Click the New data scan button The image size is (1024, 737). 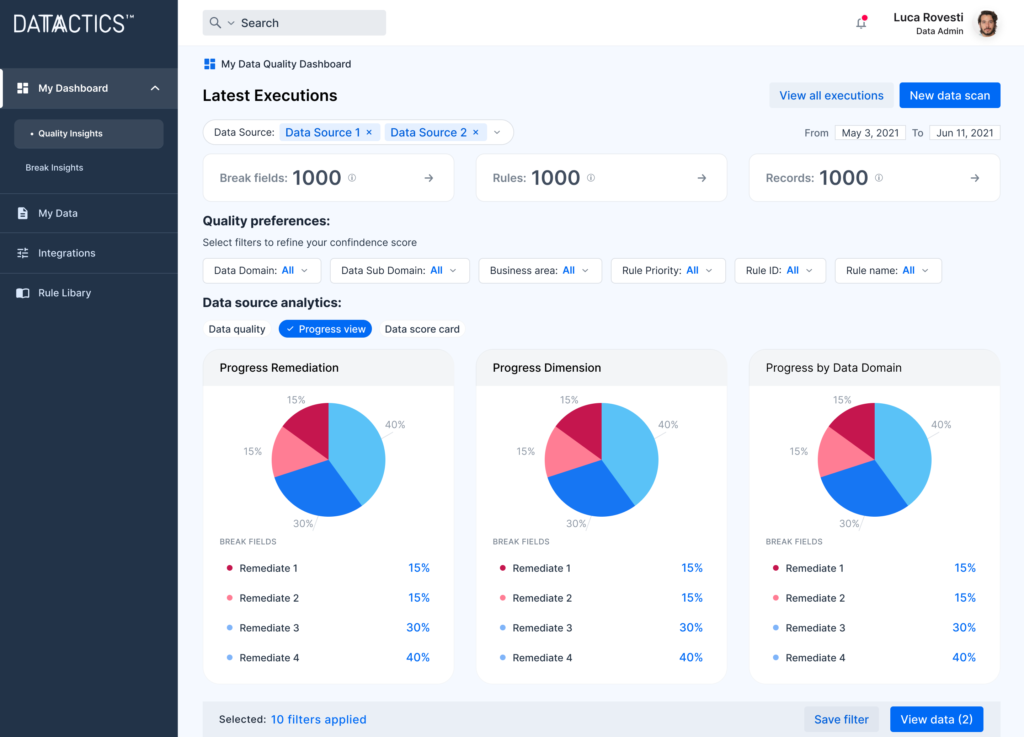[x=949, y=95]
